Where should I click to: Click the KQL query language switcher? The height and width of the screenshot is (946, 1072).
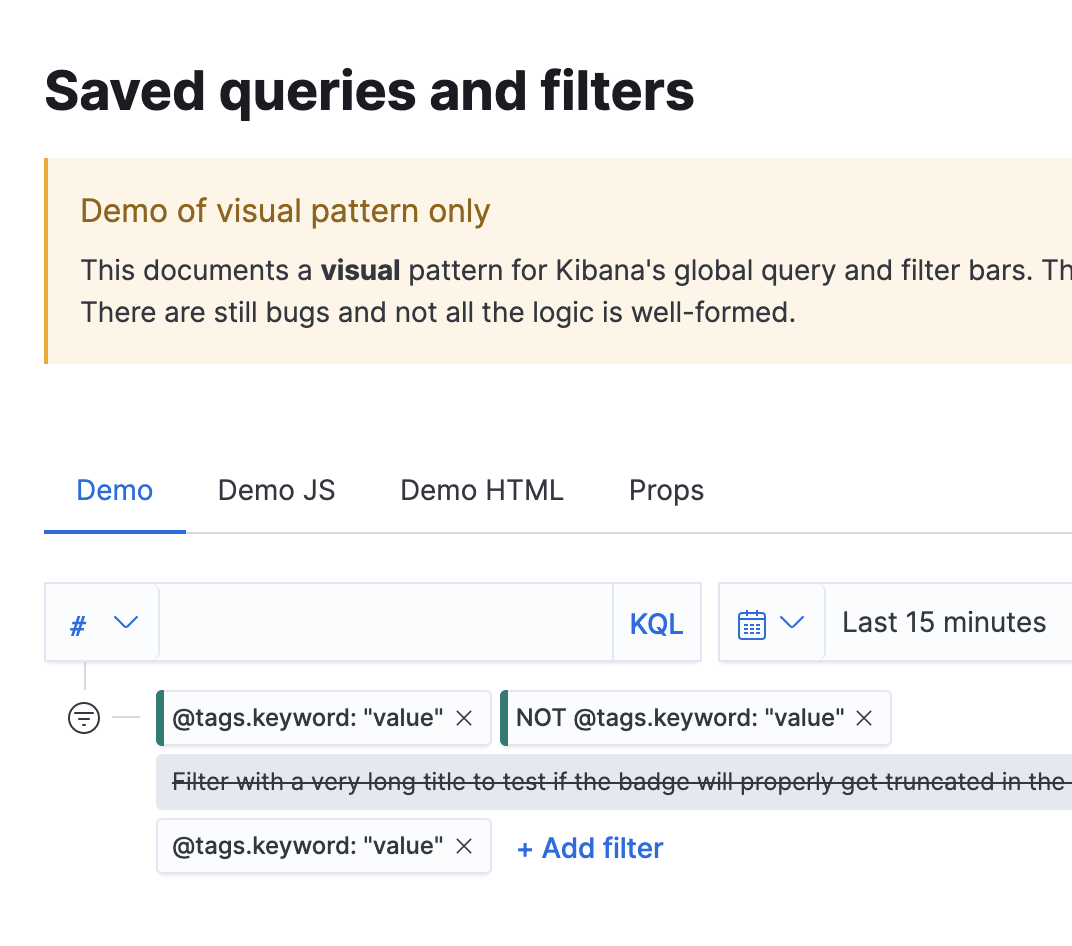click(x=656, y=622)
